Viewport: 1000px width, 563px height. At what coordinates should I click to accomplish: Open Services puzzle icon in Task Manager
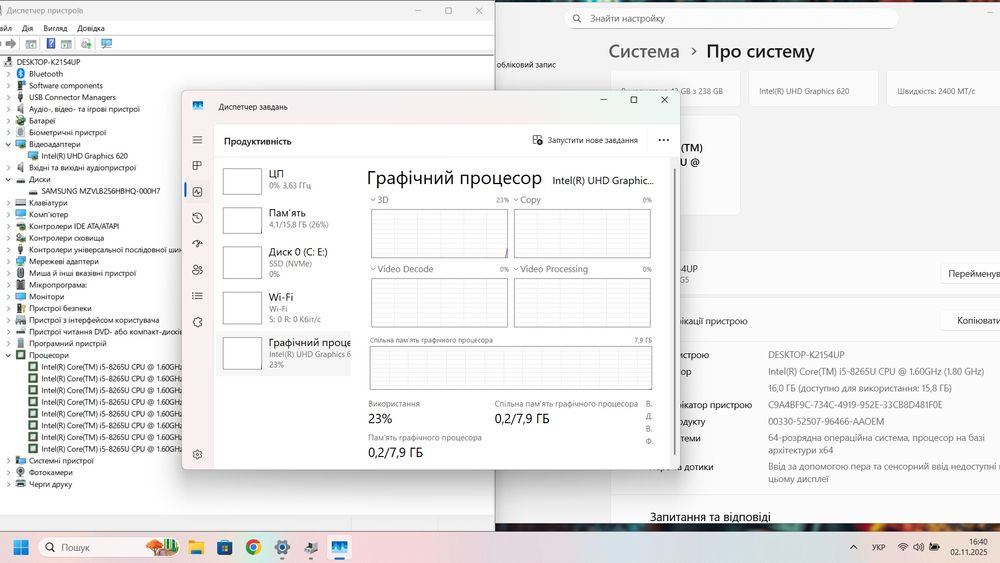point(197,322)
